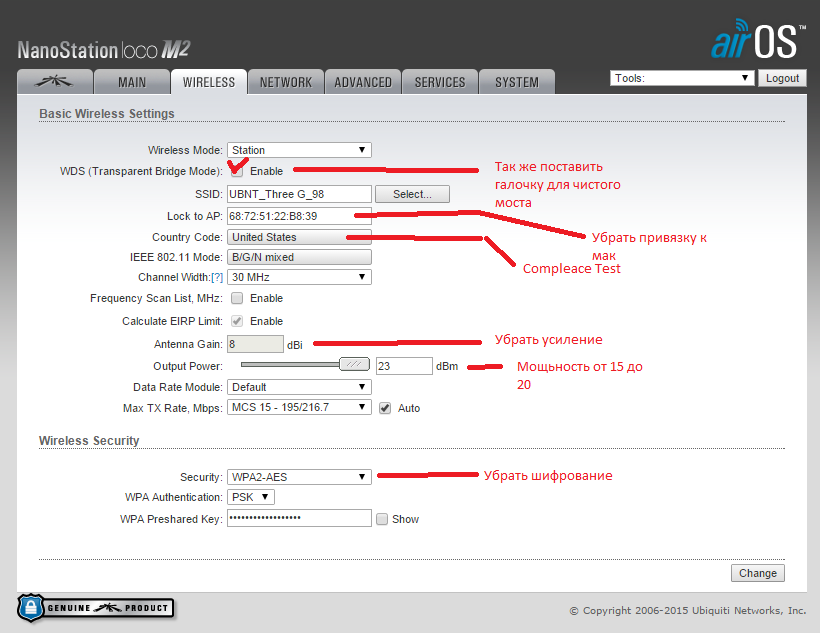Image resolution: width=820 pixels, height=633 pixels.
Task: Toggle WDS Transparent Bridge Mode checkbox
Action: pos(237,171)
